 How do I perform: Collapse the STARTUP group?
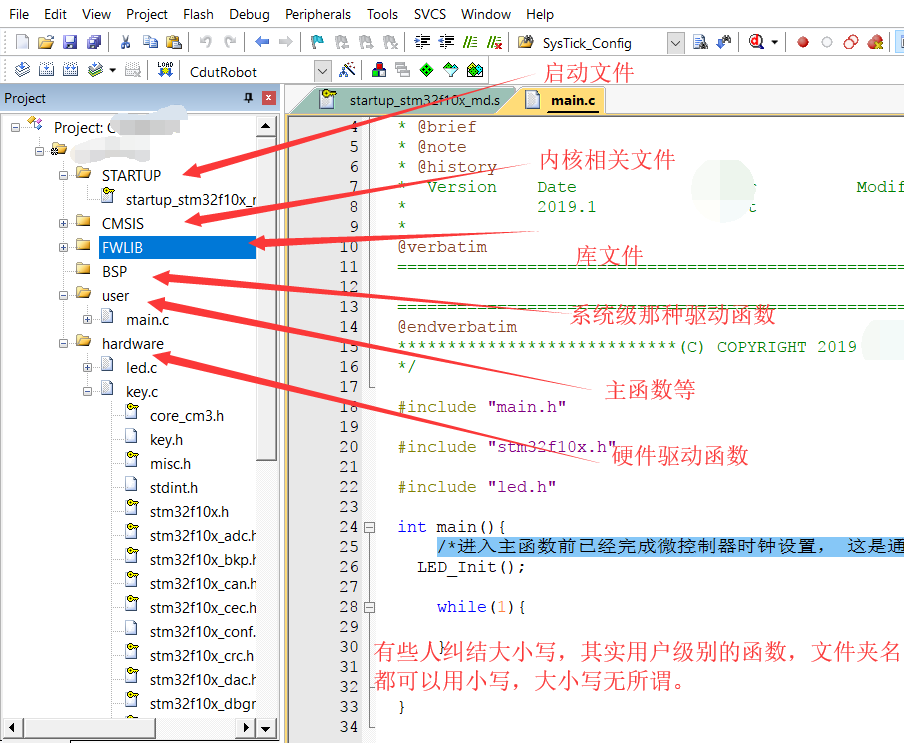pos(63,175)
